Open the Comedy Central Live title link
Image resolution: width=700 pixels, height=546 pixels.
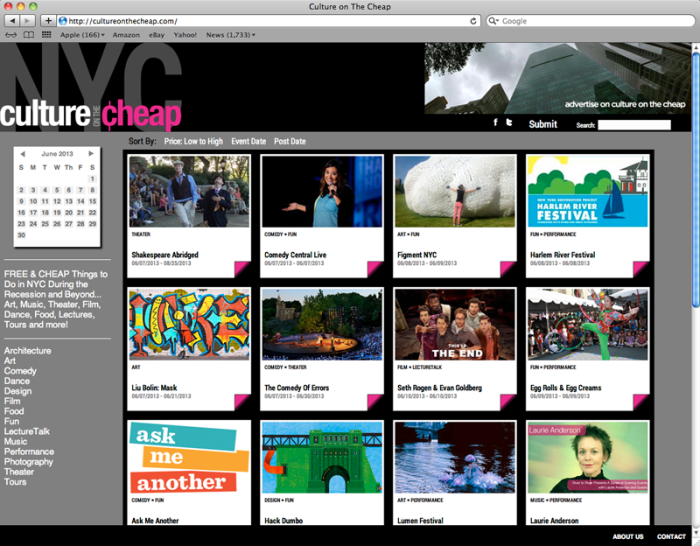tap(295, 255)
